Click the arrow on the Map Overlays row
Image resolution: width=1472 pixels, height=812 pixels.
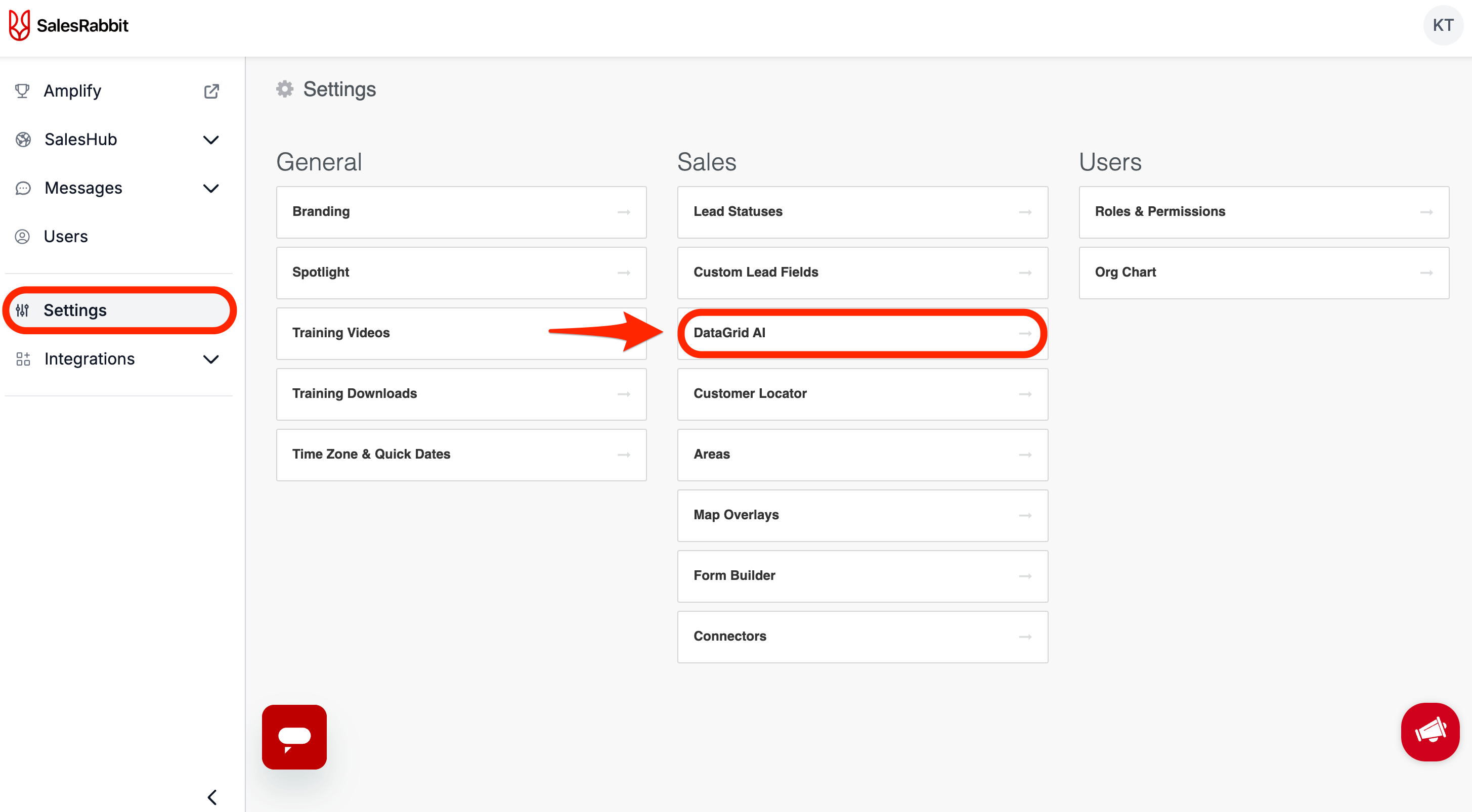pos(1025,515)
